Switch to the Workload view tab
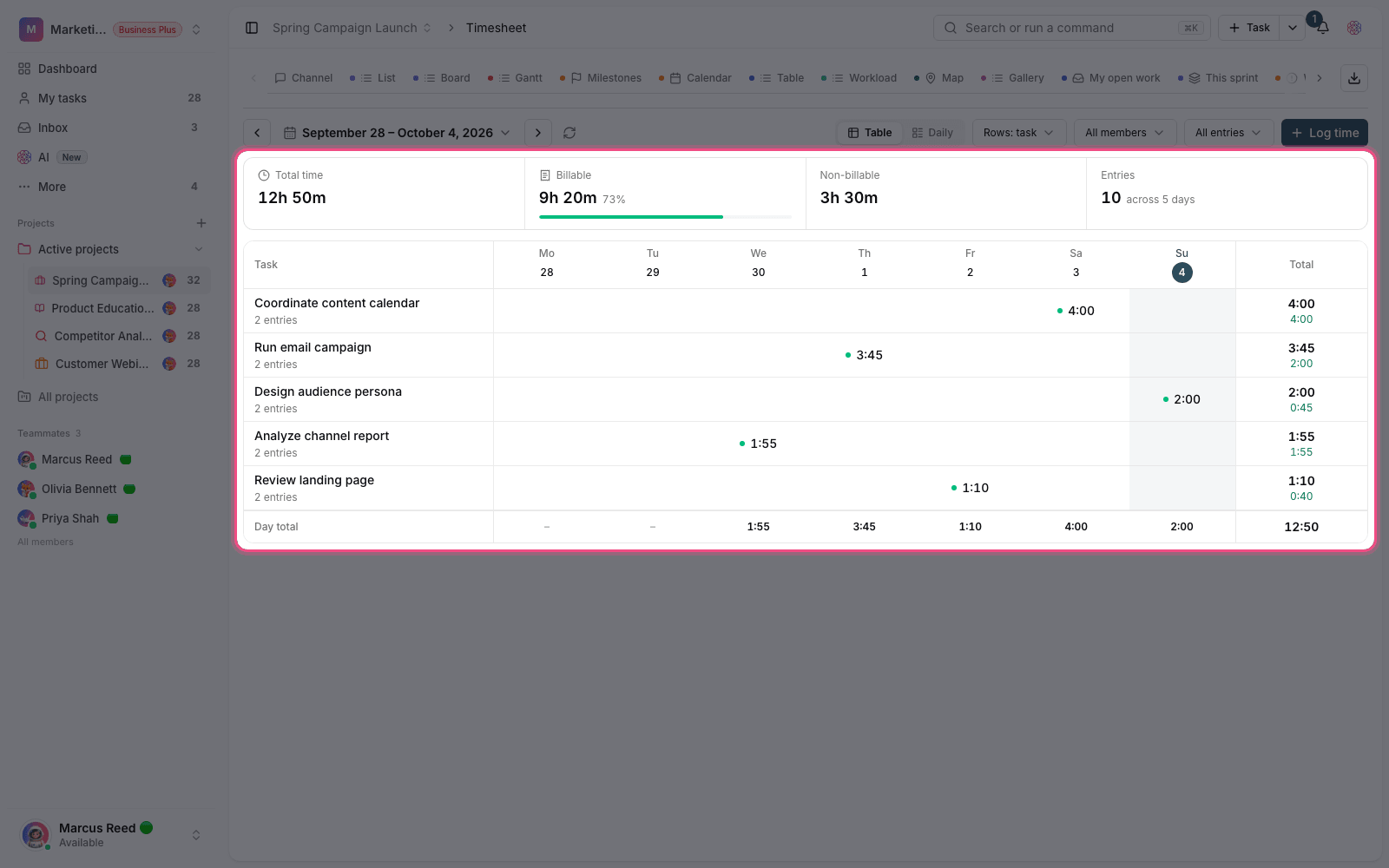 coord(859,78)
